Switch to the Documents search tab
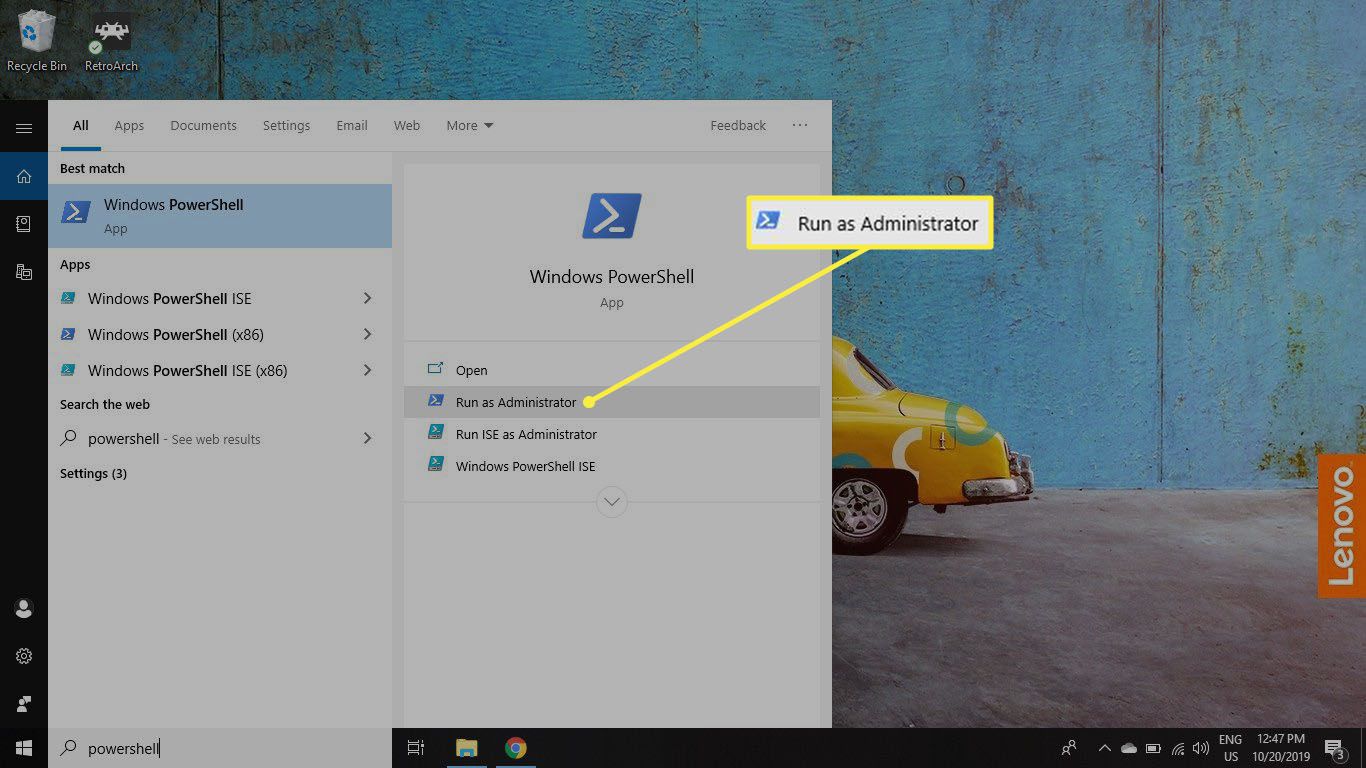The height and width of the screenshot is (768, 1366). click(203, 125)
